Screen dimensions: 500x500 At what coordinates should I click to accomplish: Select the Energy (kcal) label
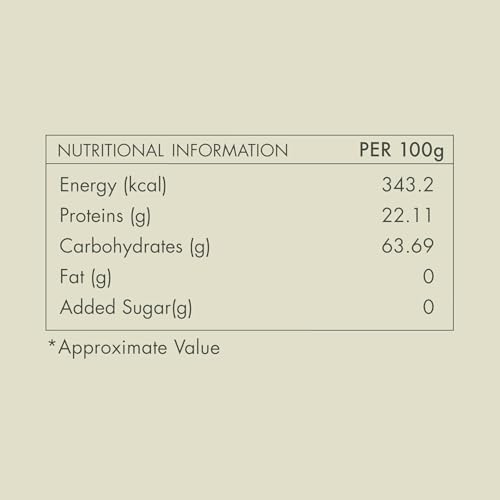click(x=113, y=186)
